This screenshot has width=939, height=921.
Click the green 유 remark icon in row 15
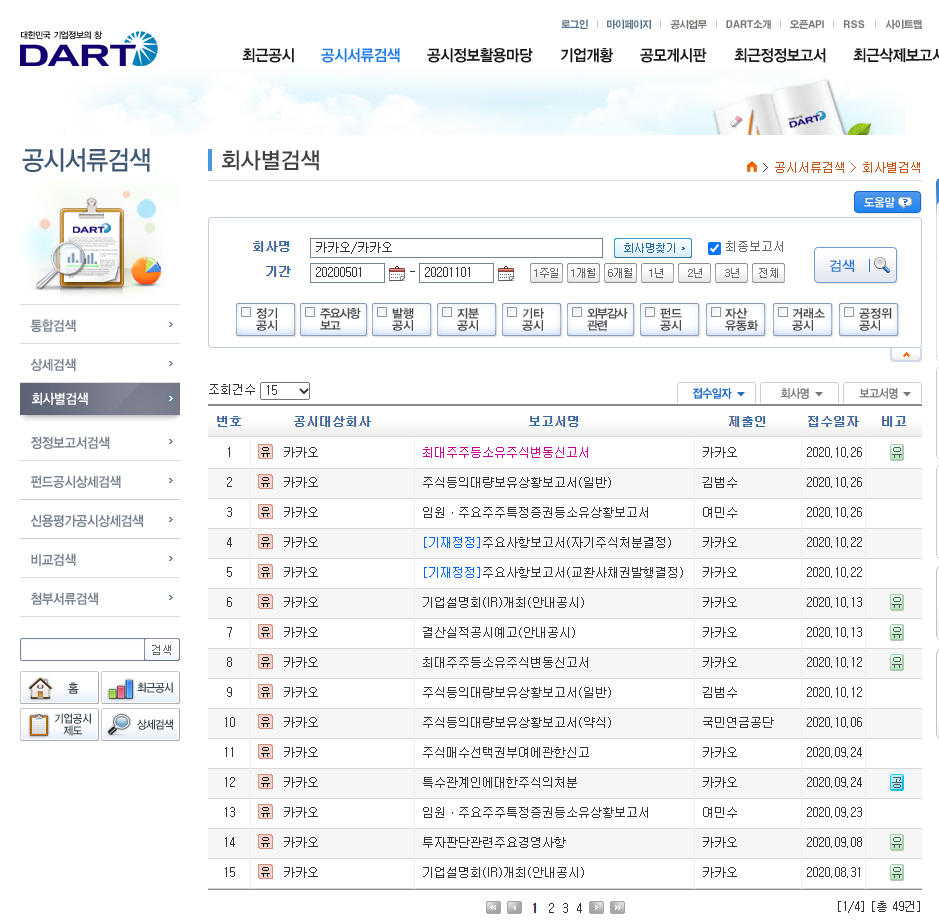pyautogui.click(x=896, y=872)
